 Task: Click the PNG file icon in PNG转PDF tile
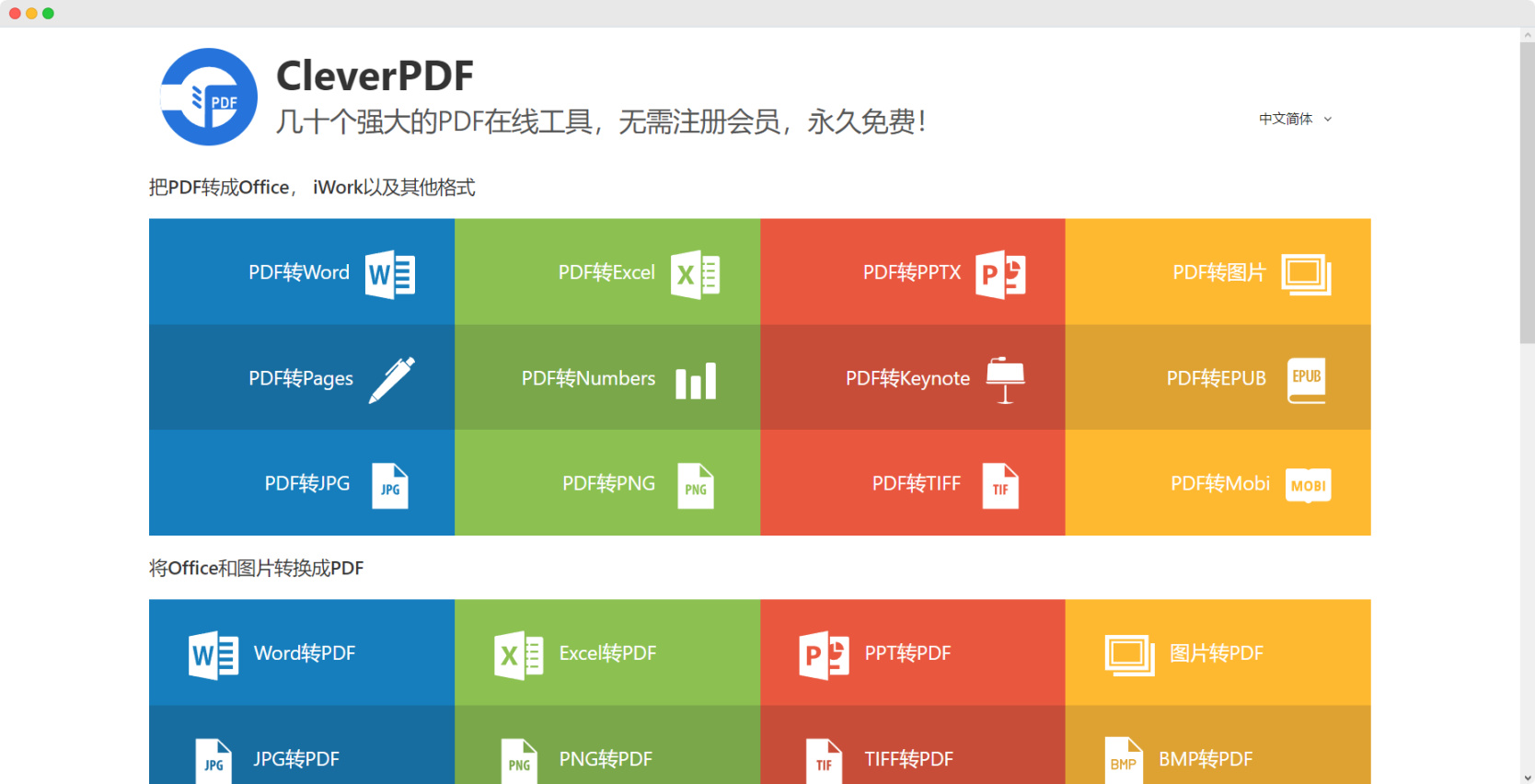point(519,761)
